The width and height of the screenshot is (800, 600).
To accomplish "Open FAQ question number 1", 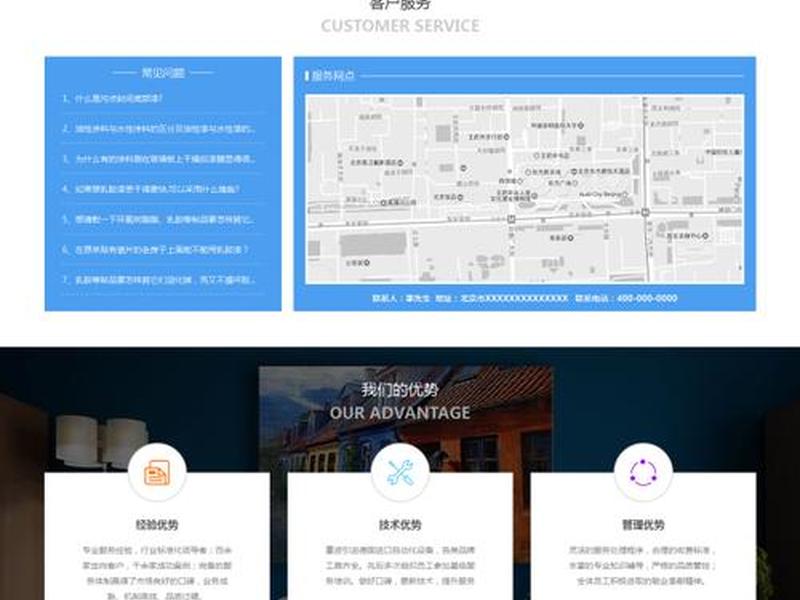I will pyautogui.click(x=112, y=98).
